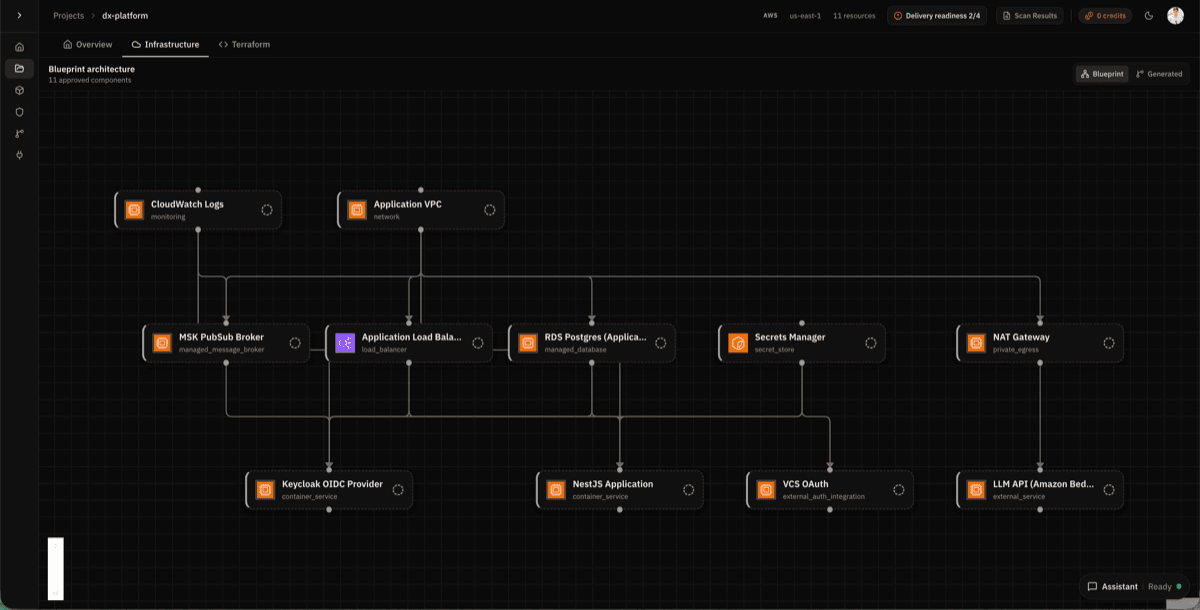This screenshot has width=1200, height=610.
Task: Click the dx-platform breadcrumb
Action: point(125,16)
